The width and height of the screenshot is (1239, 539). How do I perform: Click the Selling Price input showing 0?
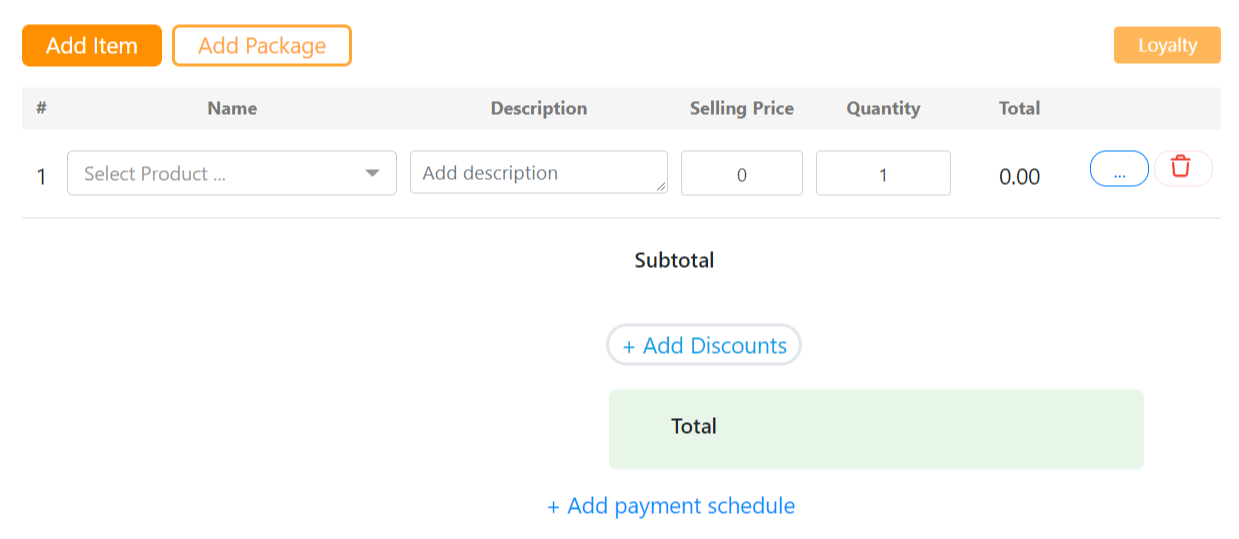click(742, 173)
